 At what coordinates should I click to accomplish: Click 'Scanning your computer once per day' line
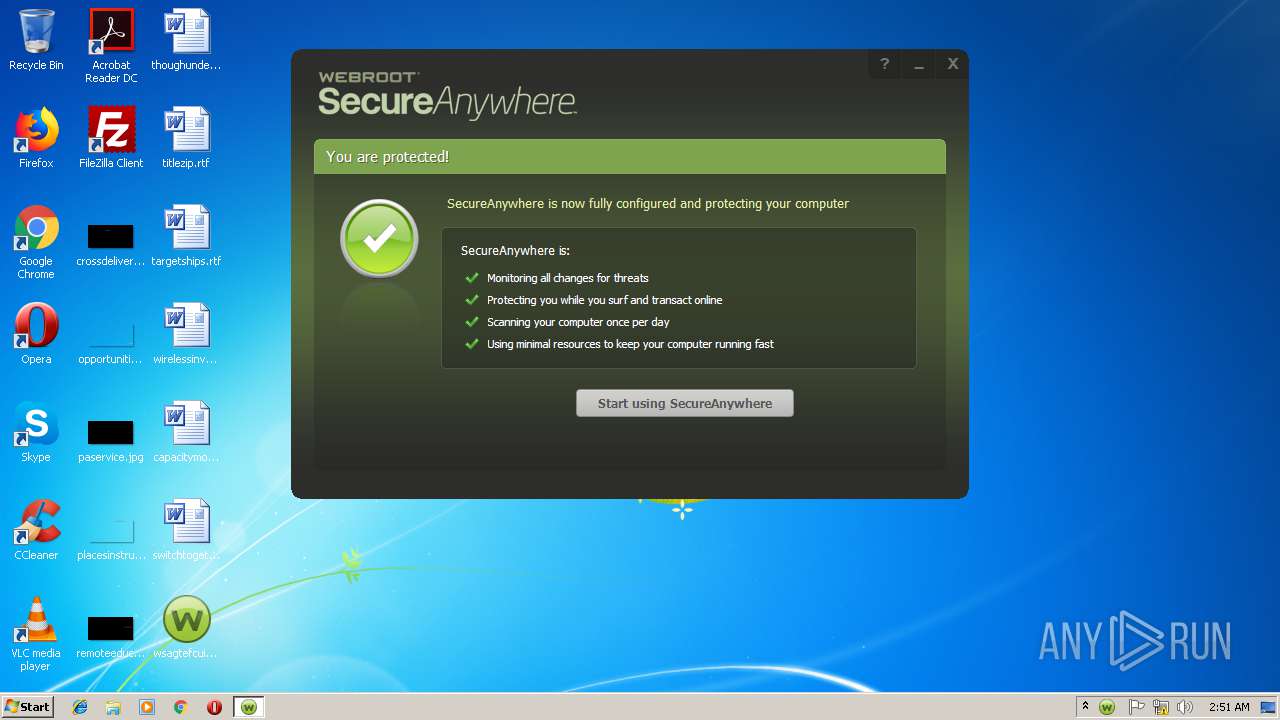[578, 322]
